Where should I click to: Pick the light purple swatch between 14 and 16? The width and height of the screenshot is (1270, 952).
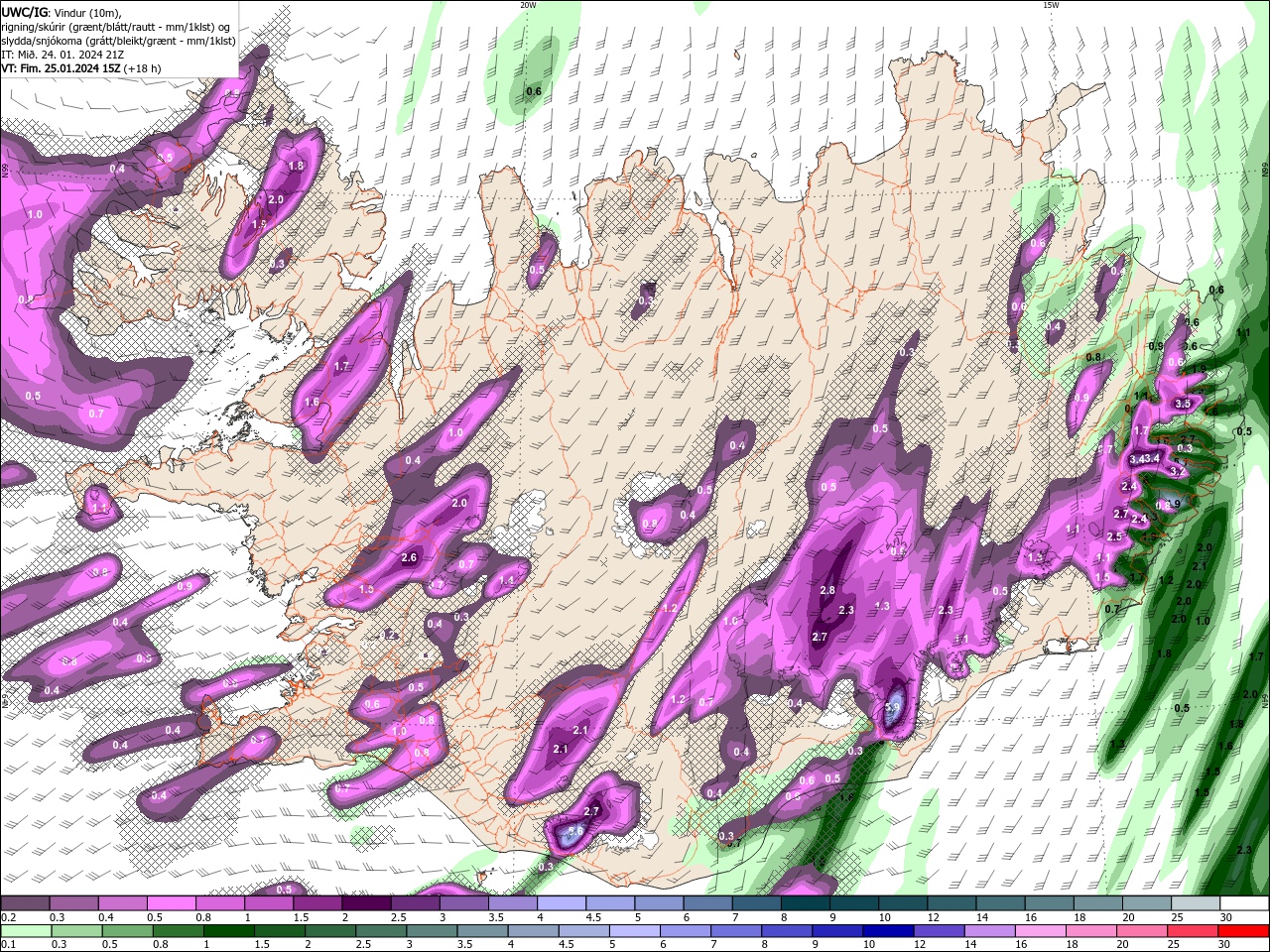[990, 930]
